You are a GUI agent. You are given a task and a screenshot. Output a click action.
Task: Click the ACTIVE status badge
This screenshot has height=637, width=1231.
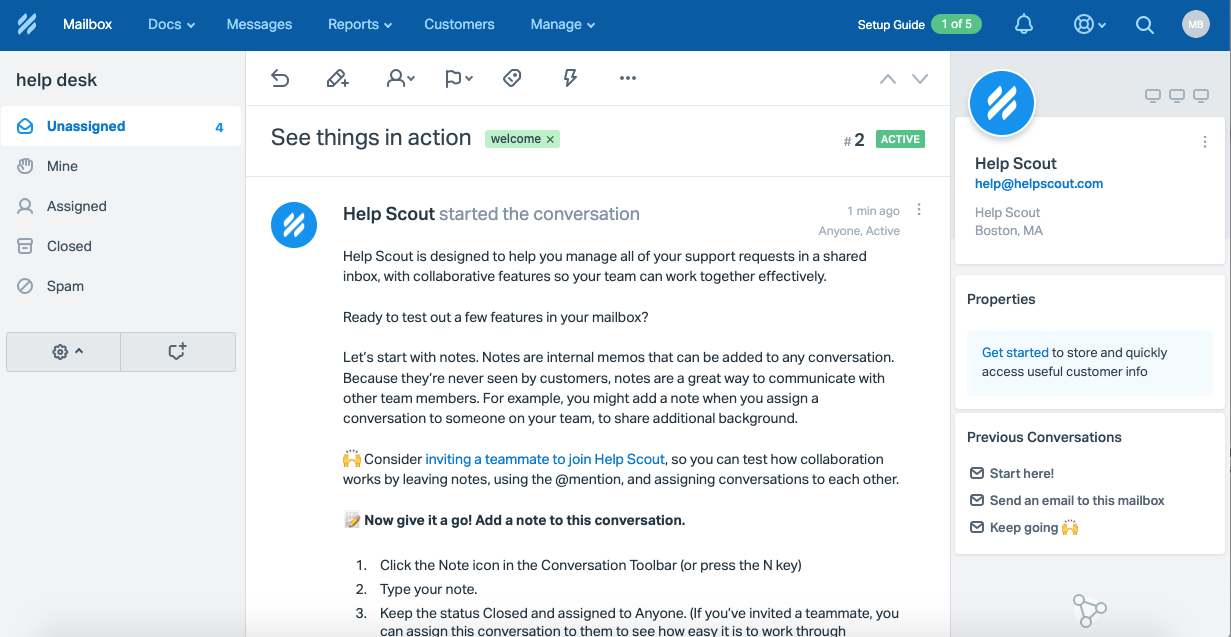pos(900,140)
